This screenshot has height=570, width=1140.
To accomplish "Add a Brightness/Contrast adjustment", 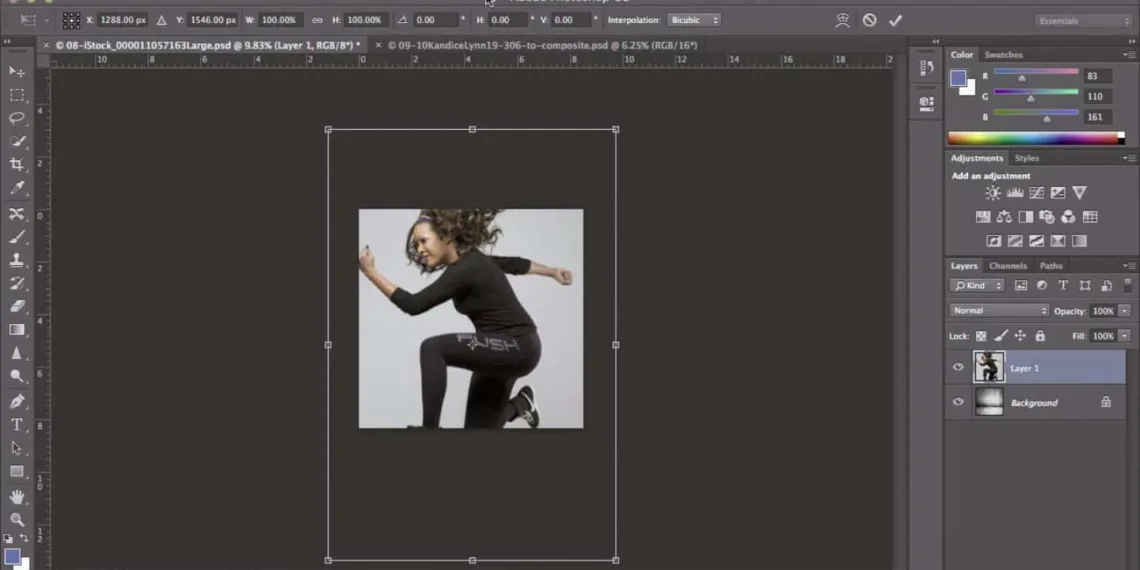I will [992, 193].
